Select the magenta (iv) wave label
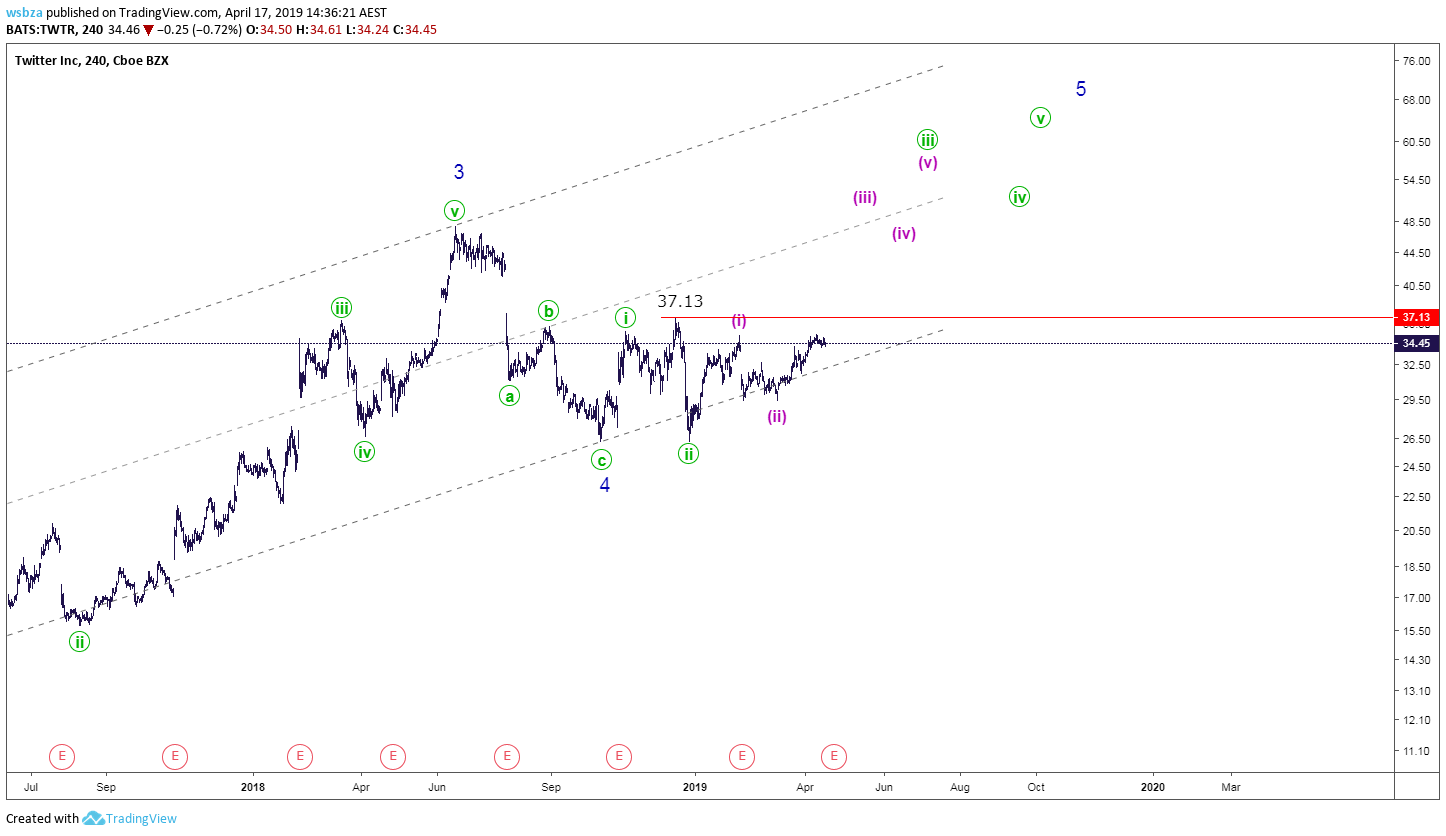Screen dimensions: 1446x836 904,233
